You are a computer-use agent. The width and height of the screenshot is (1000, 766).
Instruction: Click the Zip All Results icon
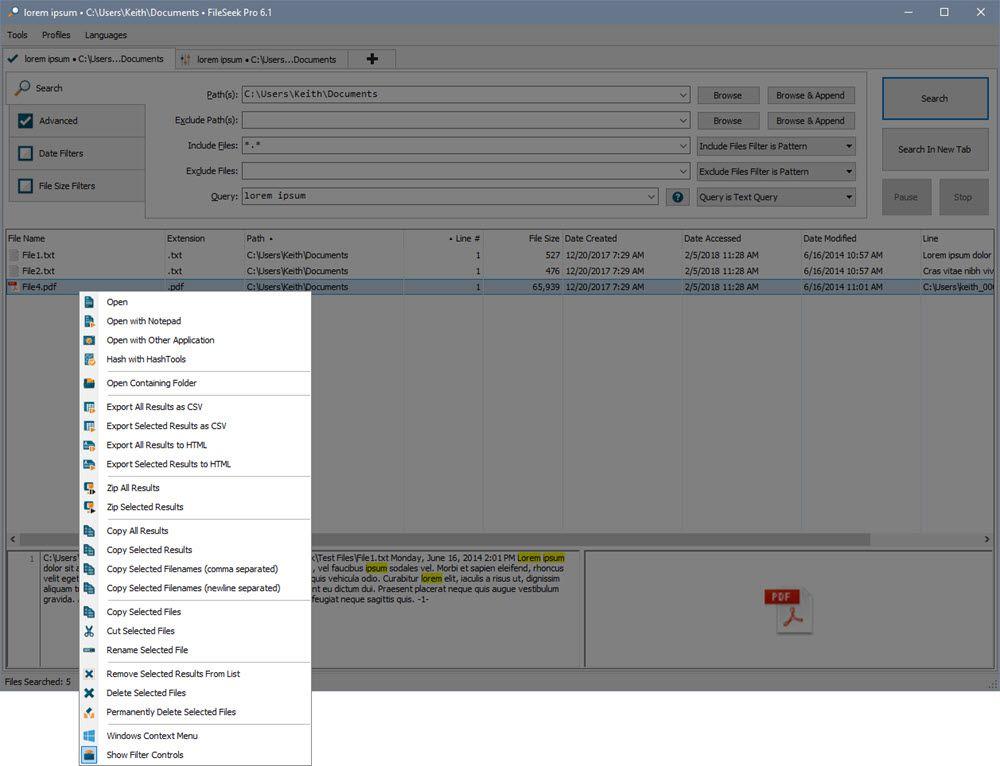pyautogui.click(x=89, y=488)
